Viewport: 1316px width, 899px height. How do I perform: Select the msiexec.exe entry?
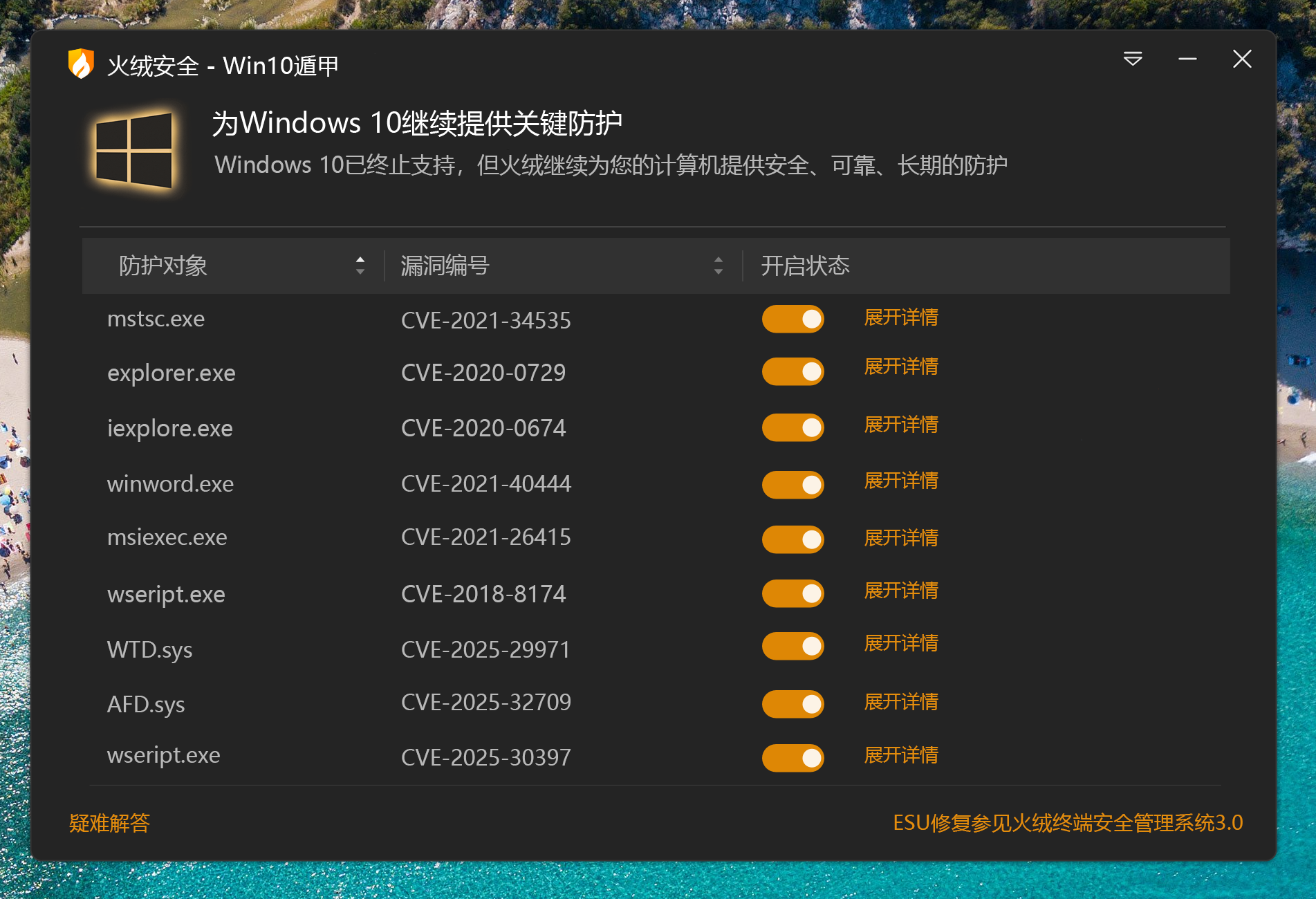[167, 537]
